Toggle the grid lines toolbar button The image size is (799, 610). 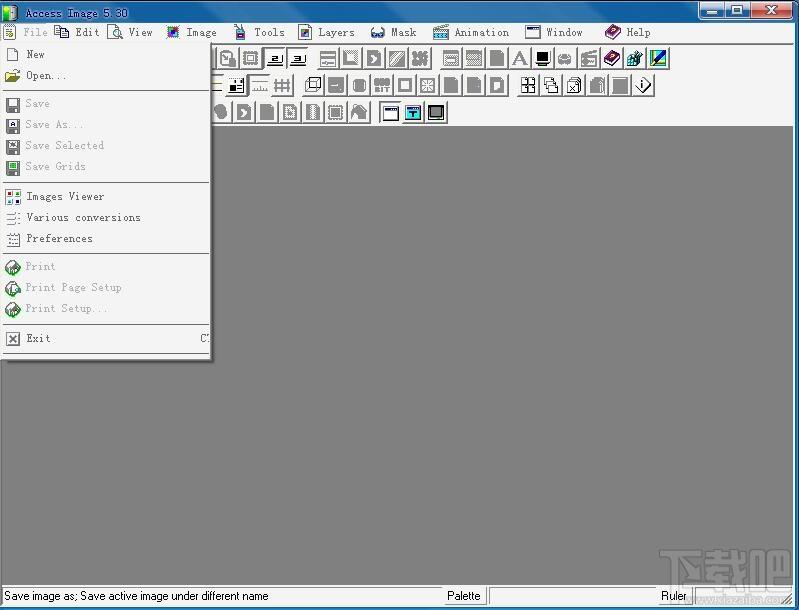[x=282, y=86]
